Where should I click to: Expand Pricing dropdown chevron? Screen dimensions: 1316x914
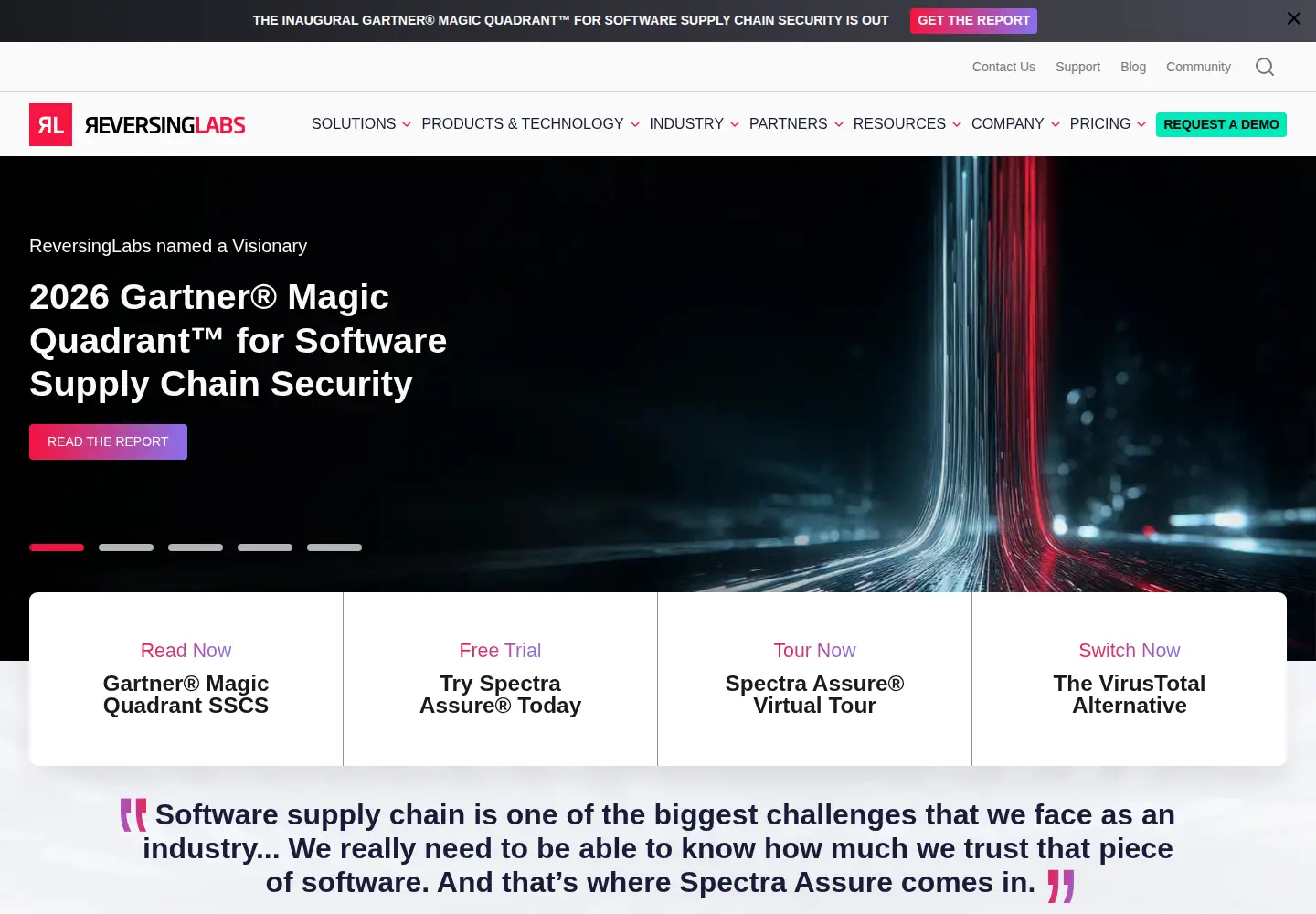[x=1141, y=124]
